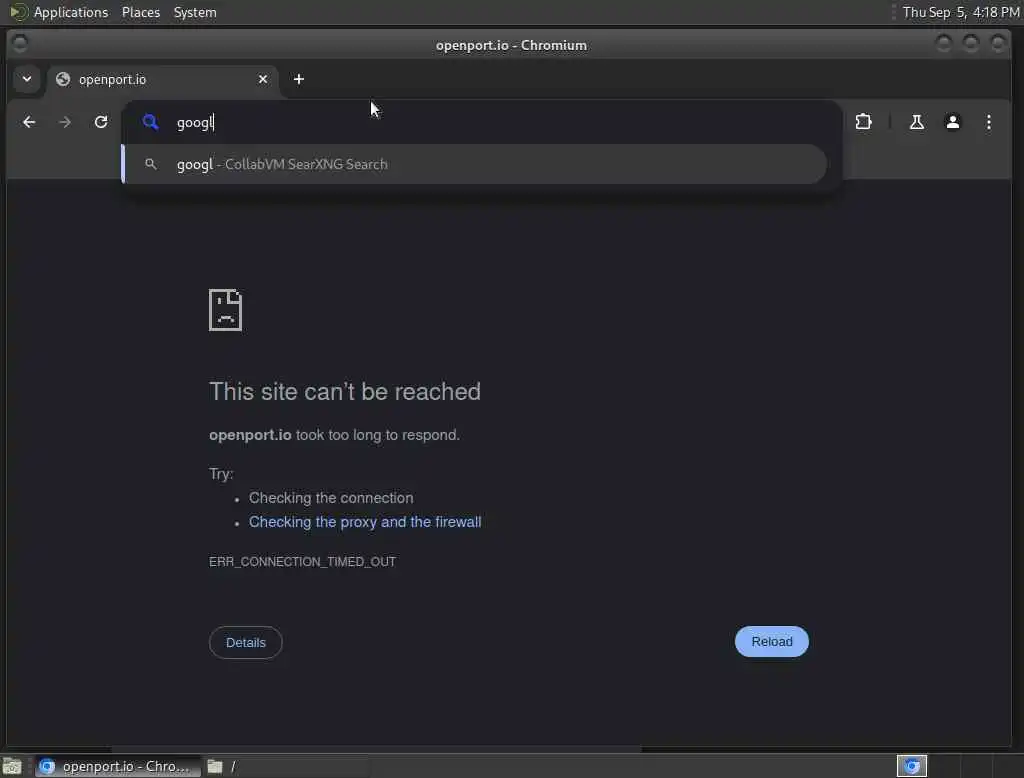Click the Chromium workspace switcher icon
This screenshot has height=778, width=1024.
(912, 766)
